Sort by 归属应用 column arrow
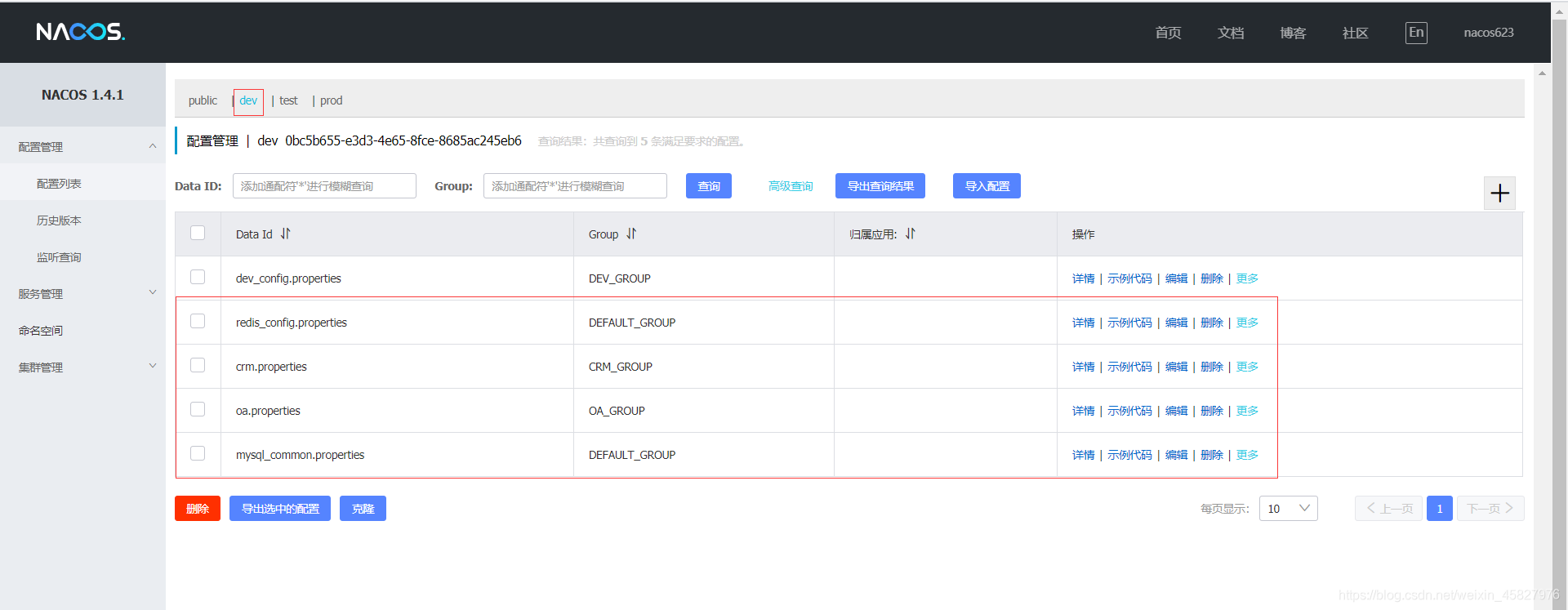Viewport: 1568px width, 610px height. 911,234
